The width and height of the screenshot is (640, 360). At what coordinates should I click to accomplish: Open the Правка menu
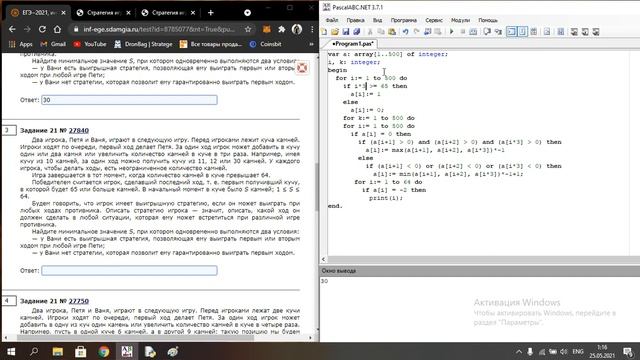(355, 20)
